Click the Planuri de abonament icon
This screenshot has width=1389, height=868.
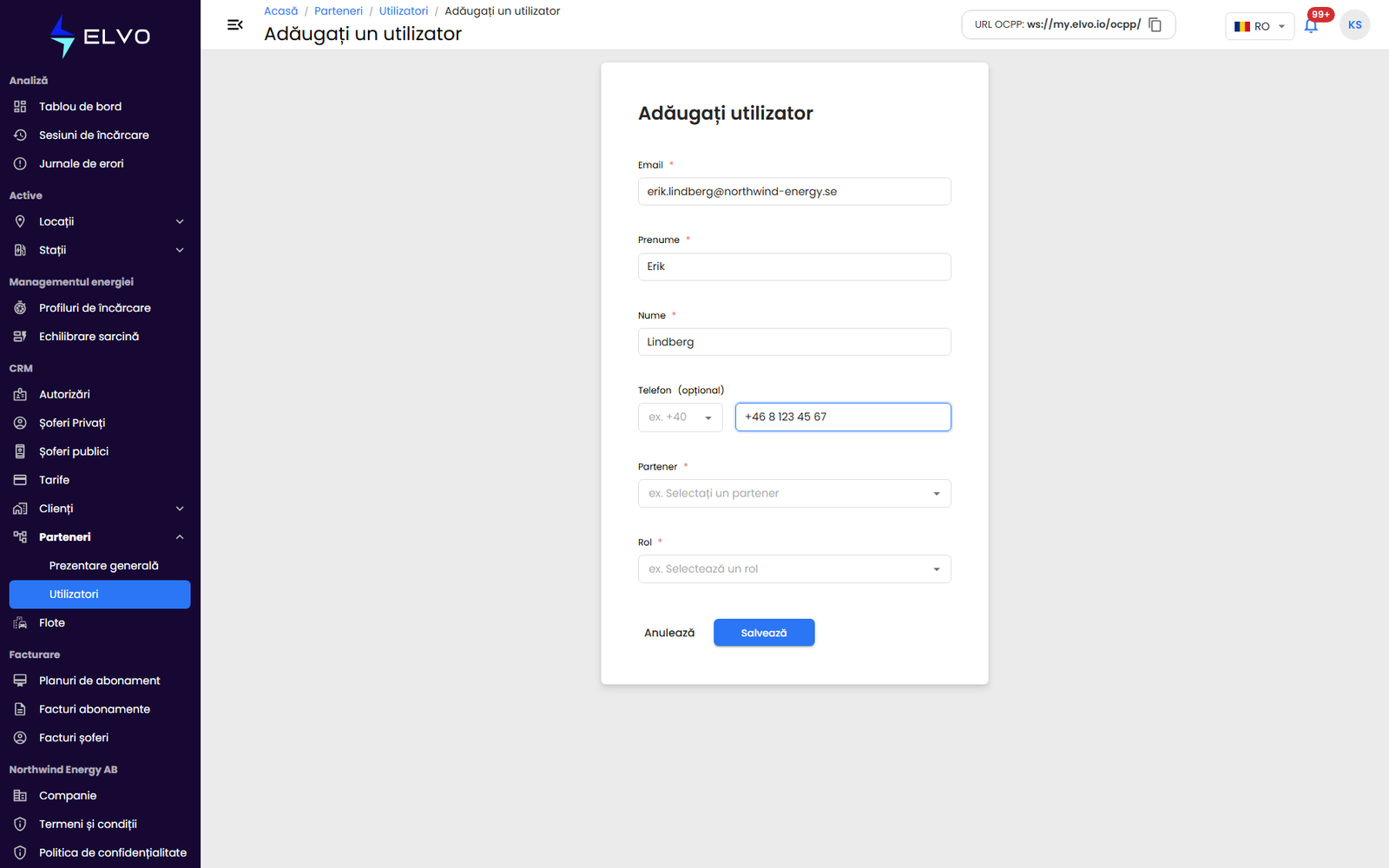pos(20,681)
